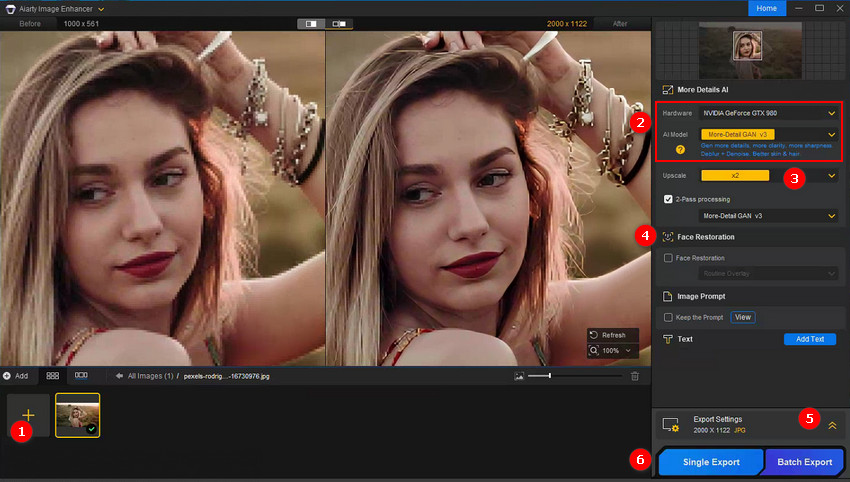The width and height of the screenshot is (850, 482).
Task: Open the Hardware GPU dropdown
Action: pos(768,113)
